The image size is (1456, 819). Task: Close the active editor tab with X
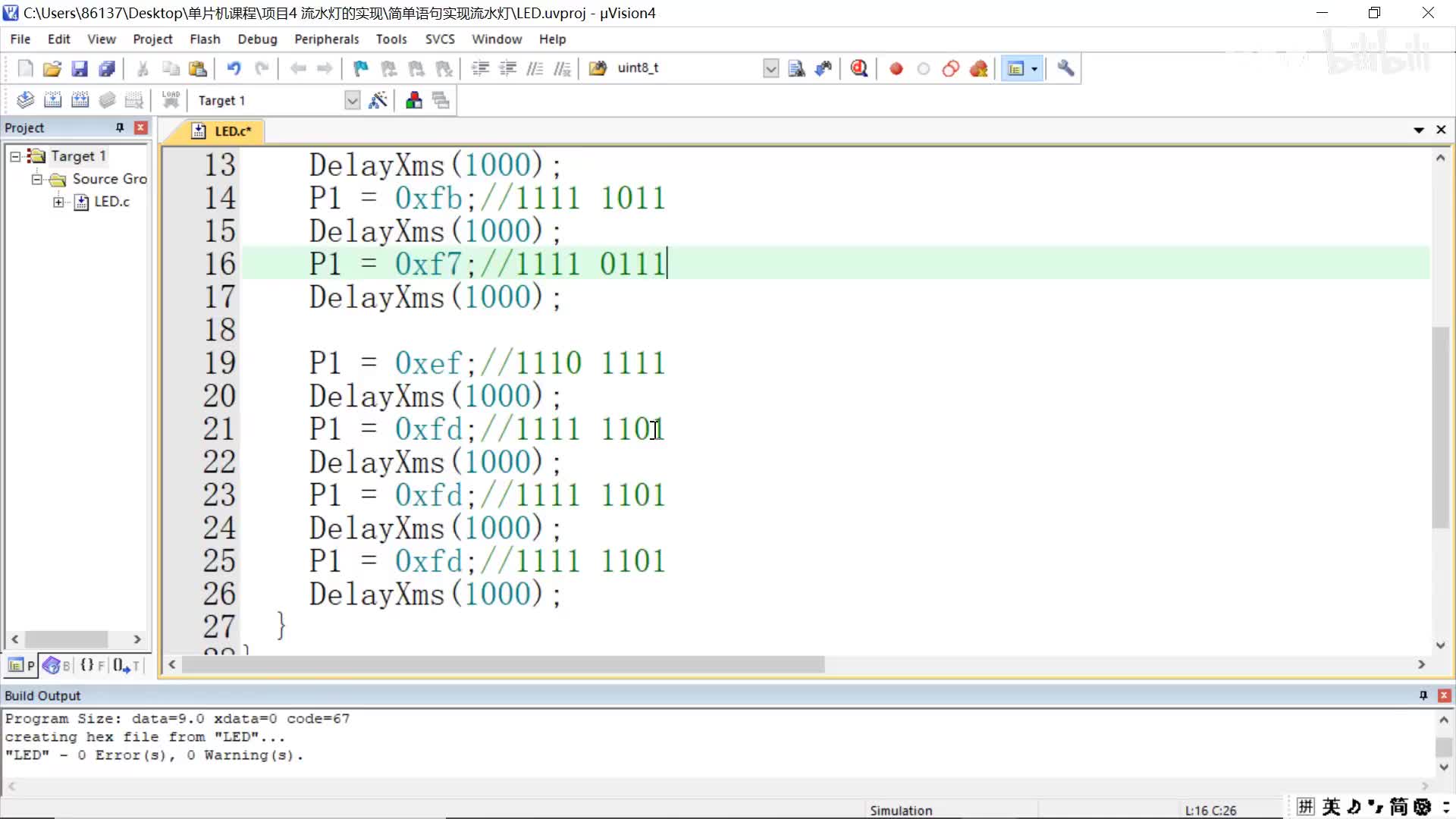pyautogui.click(x=1442, y=130)
